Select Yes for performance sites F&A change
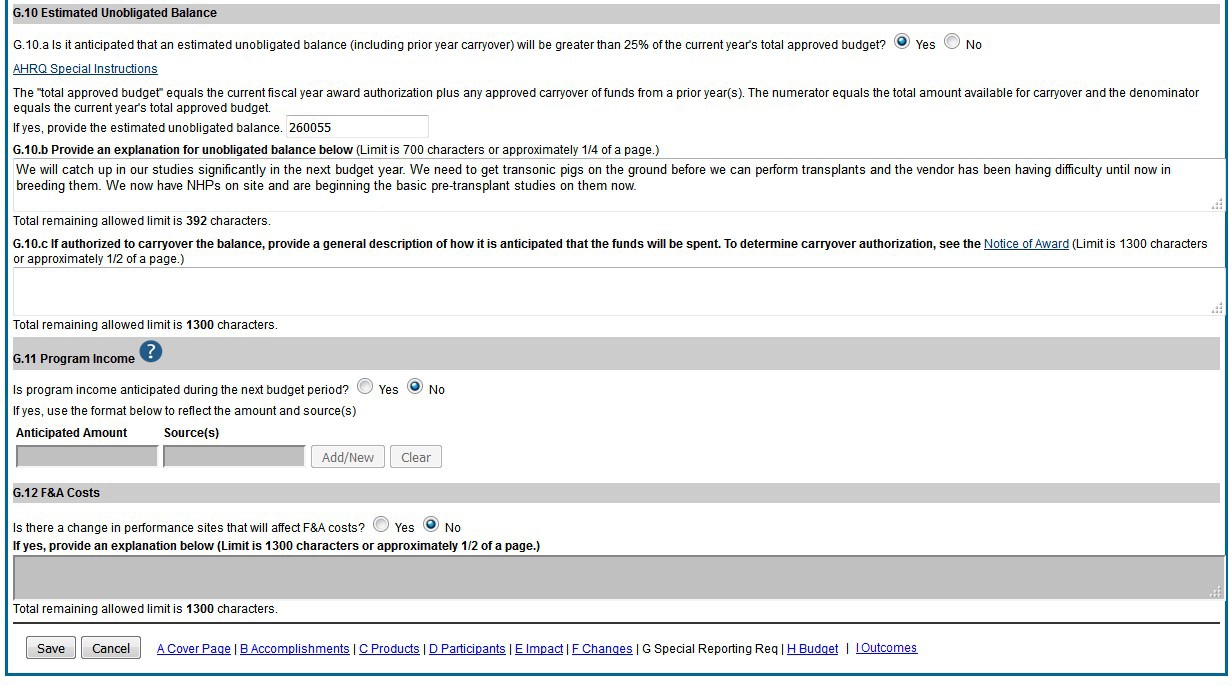The image size is (1232, 686). (381, 524)
